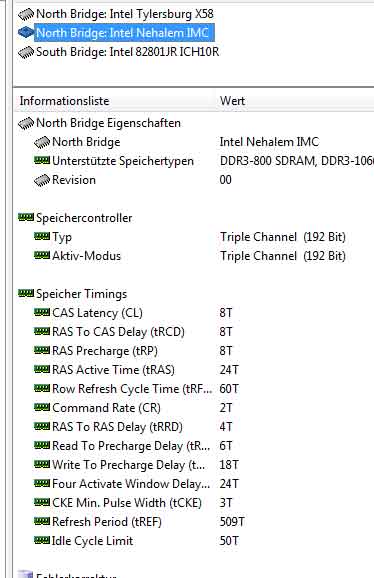Click the memory icon next to Speicher Timings
Screen dimensions: 374x578
[26, 293]
